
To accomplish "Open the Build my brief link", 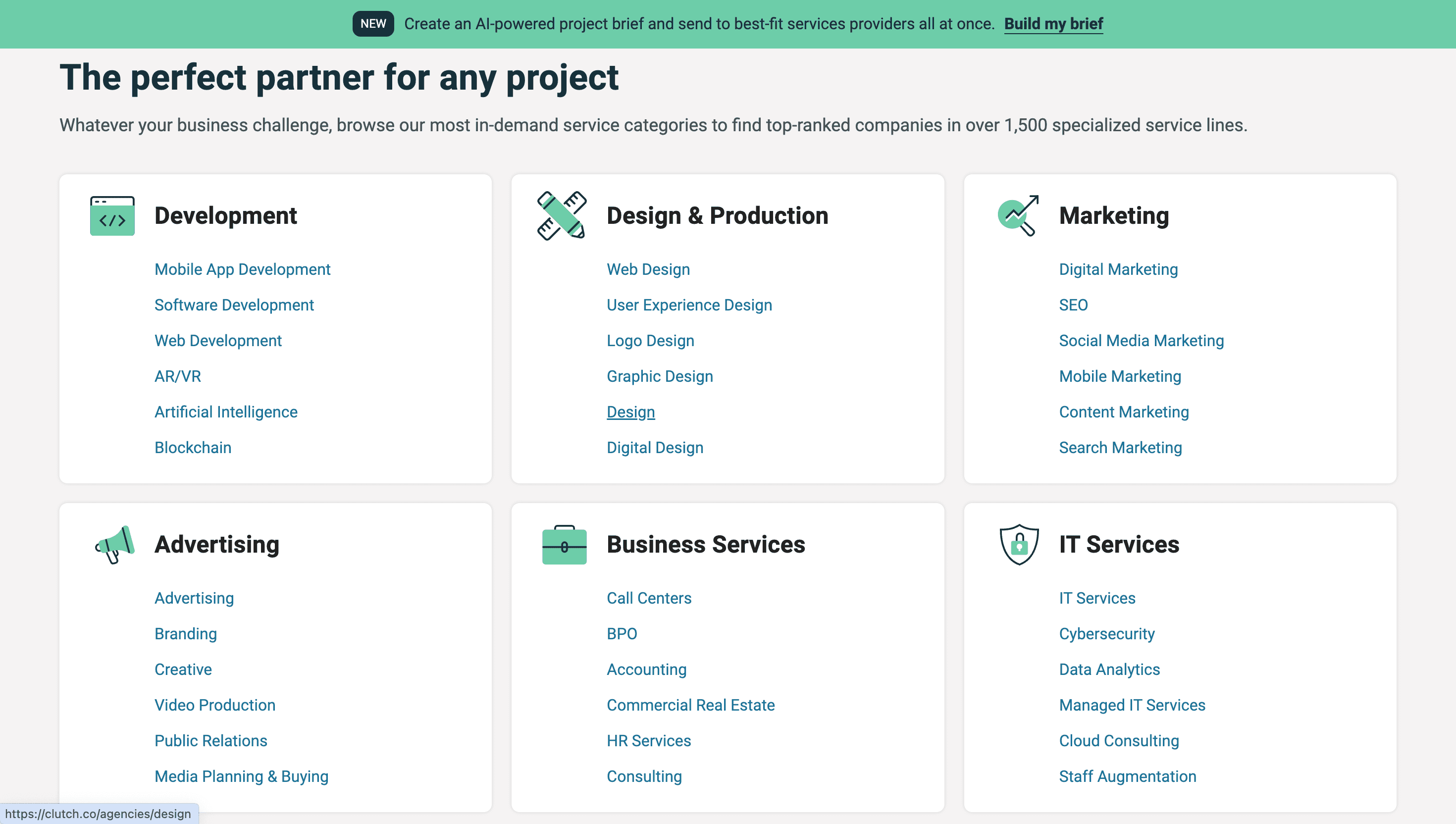I will click(x=1054, y=24).
